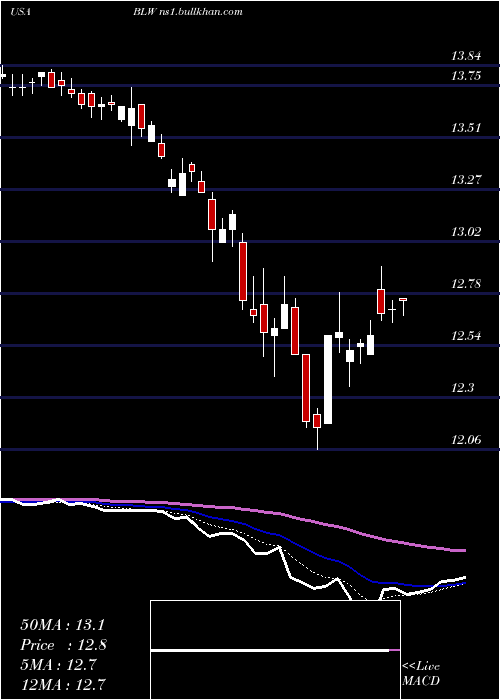Click the 5MA : 12.7 readout
This screenshot has width=500, height=700.
tap(58, 665)
